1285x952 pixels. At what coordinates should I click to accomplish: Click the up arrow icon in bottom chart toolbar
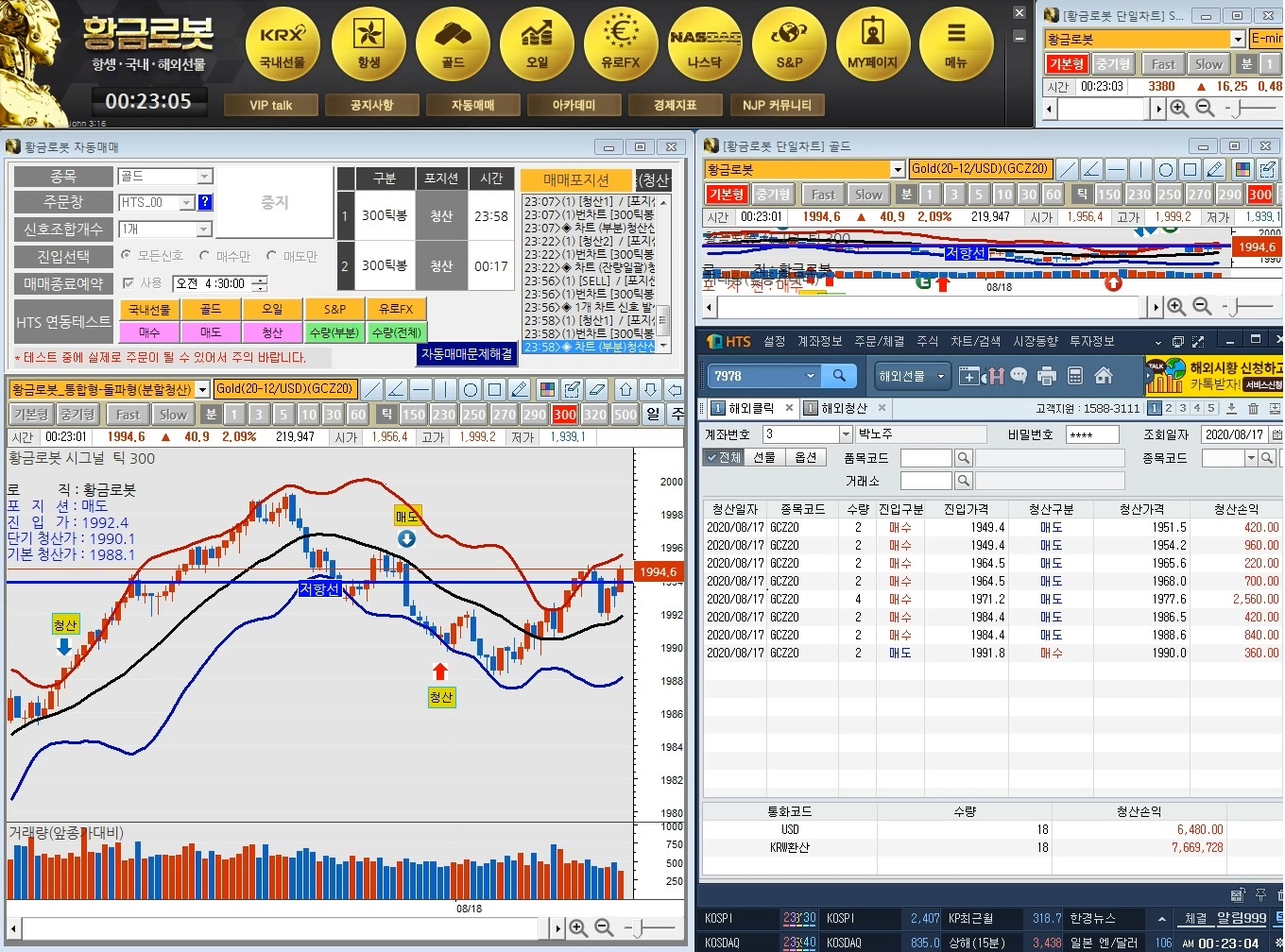coord(626,389)
